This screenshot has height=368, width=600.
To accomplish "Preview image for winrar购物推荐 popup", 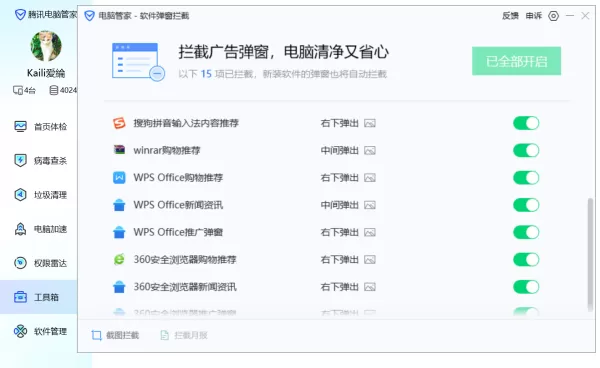I will 370,150.
